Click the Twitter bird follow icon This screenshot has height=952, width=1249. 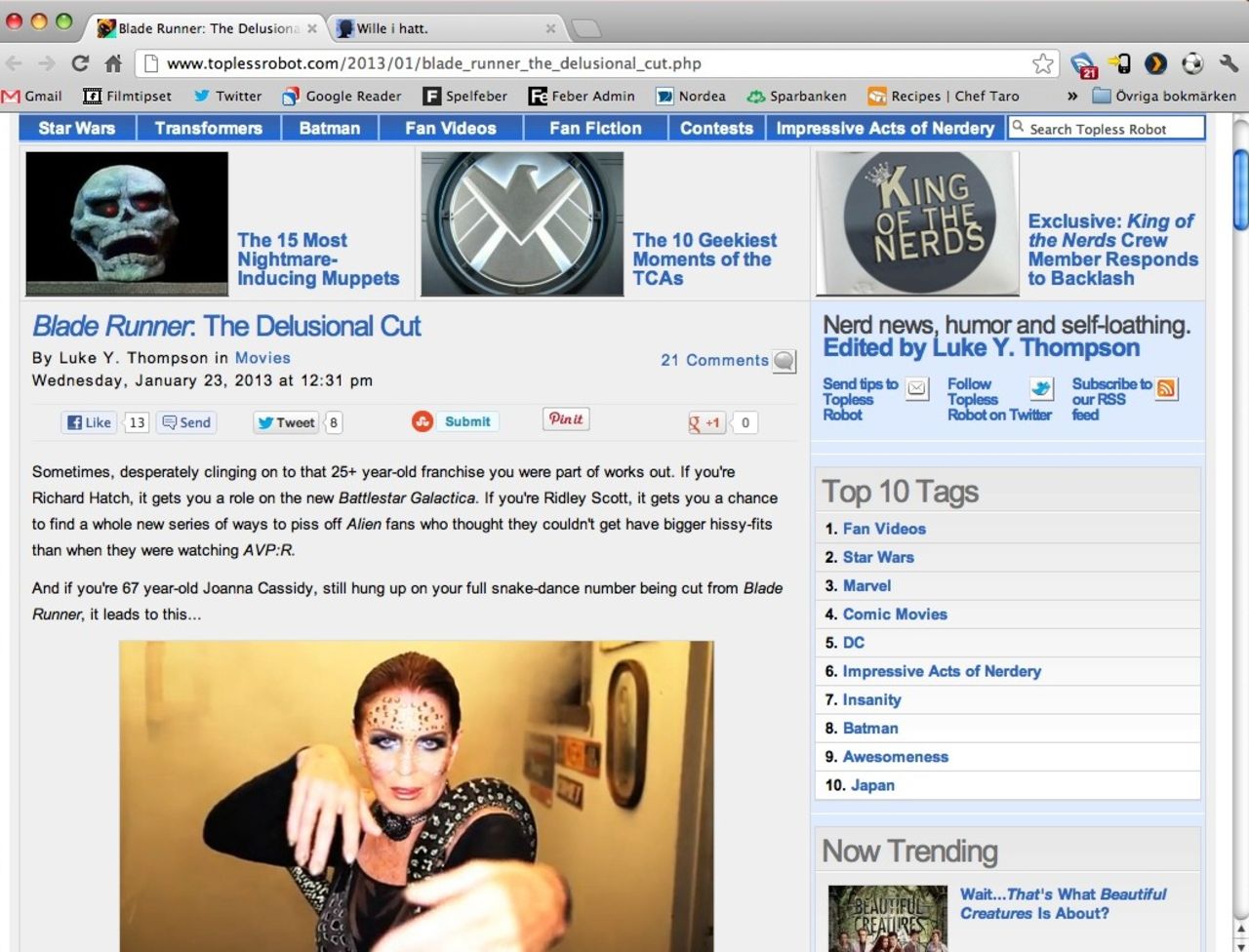point(1041,388)
